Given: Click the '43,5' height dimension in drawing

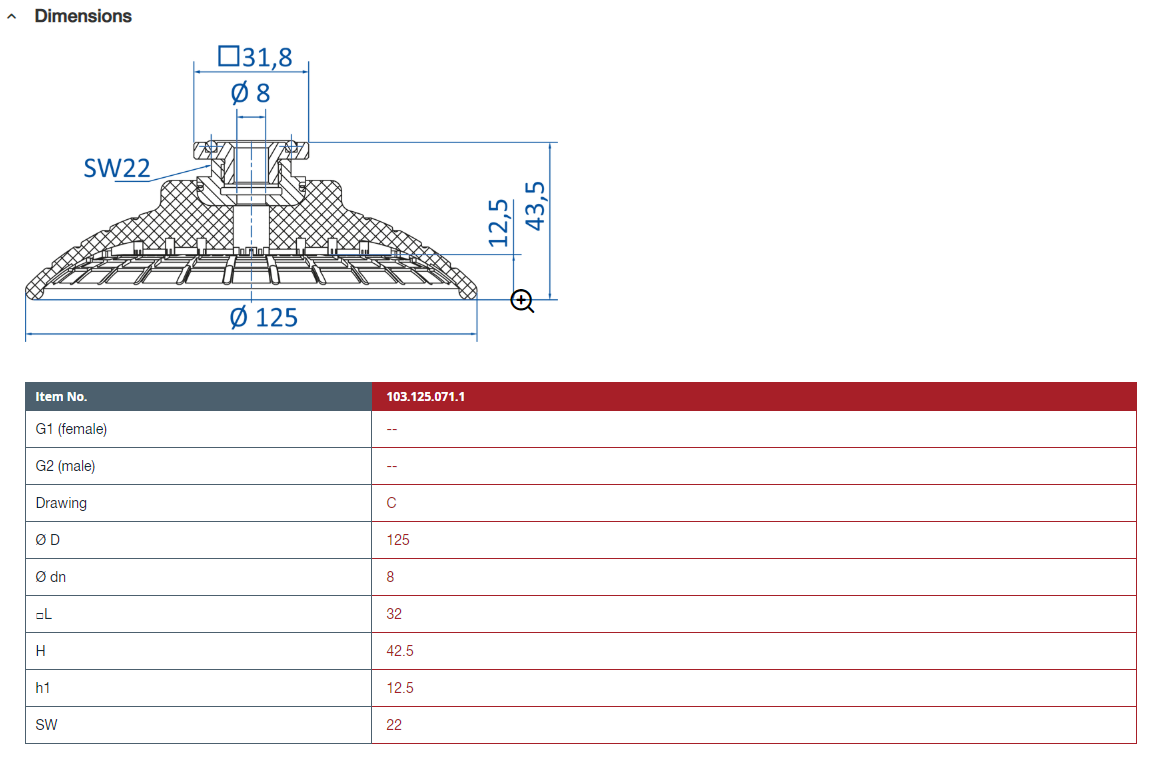Looking at the screenshot, I should coord(535,206).
